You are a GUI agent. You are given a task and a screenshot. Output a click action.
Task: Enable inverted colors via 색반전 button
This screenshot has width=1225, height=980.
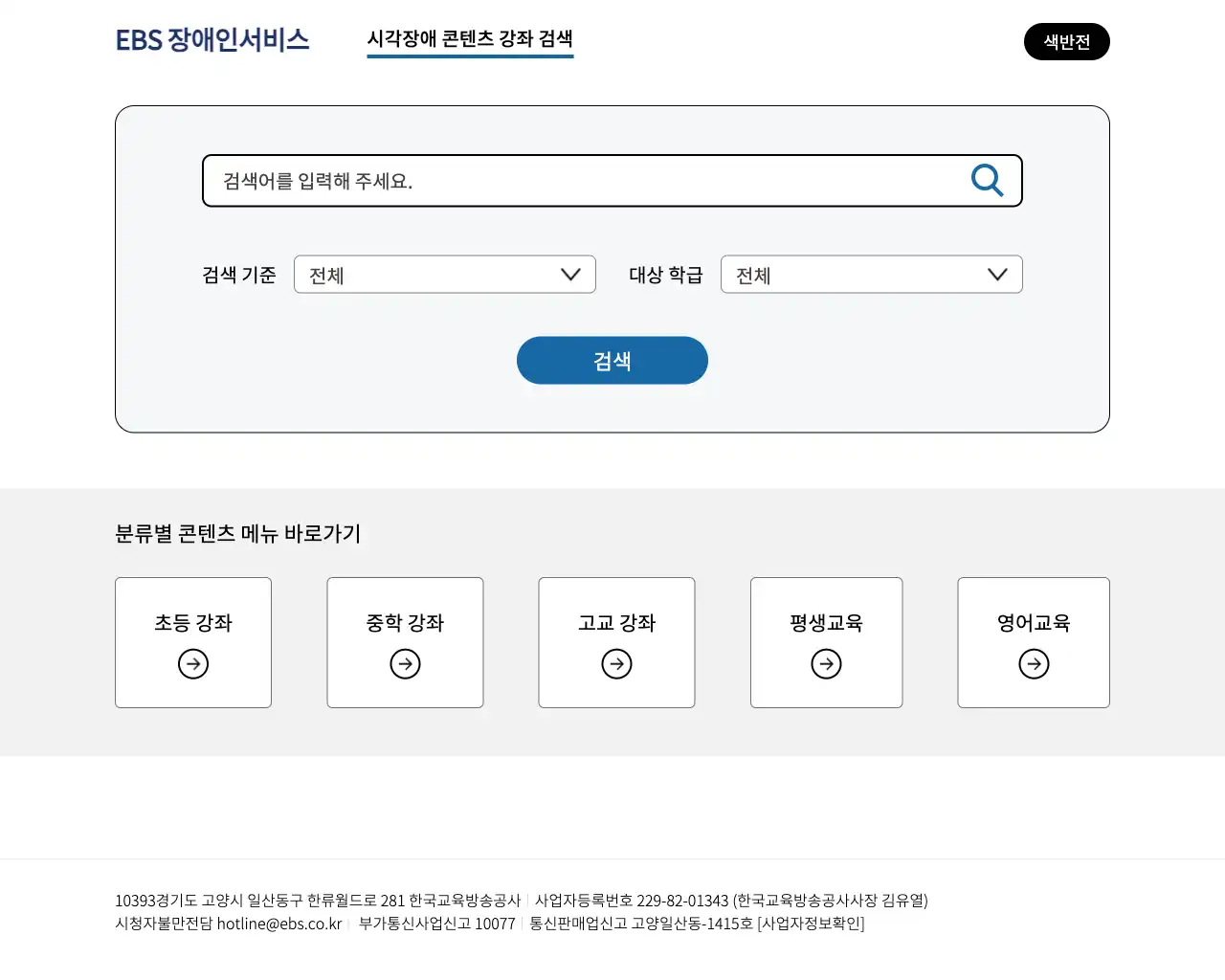1067,41
